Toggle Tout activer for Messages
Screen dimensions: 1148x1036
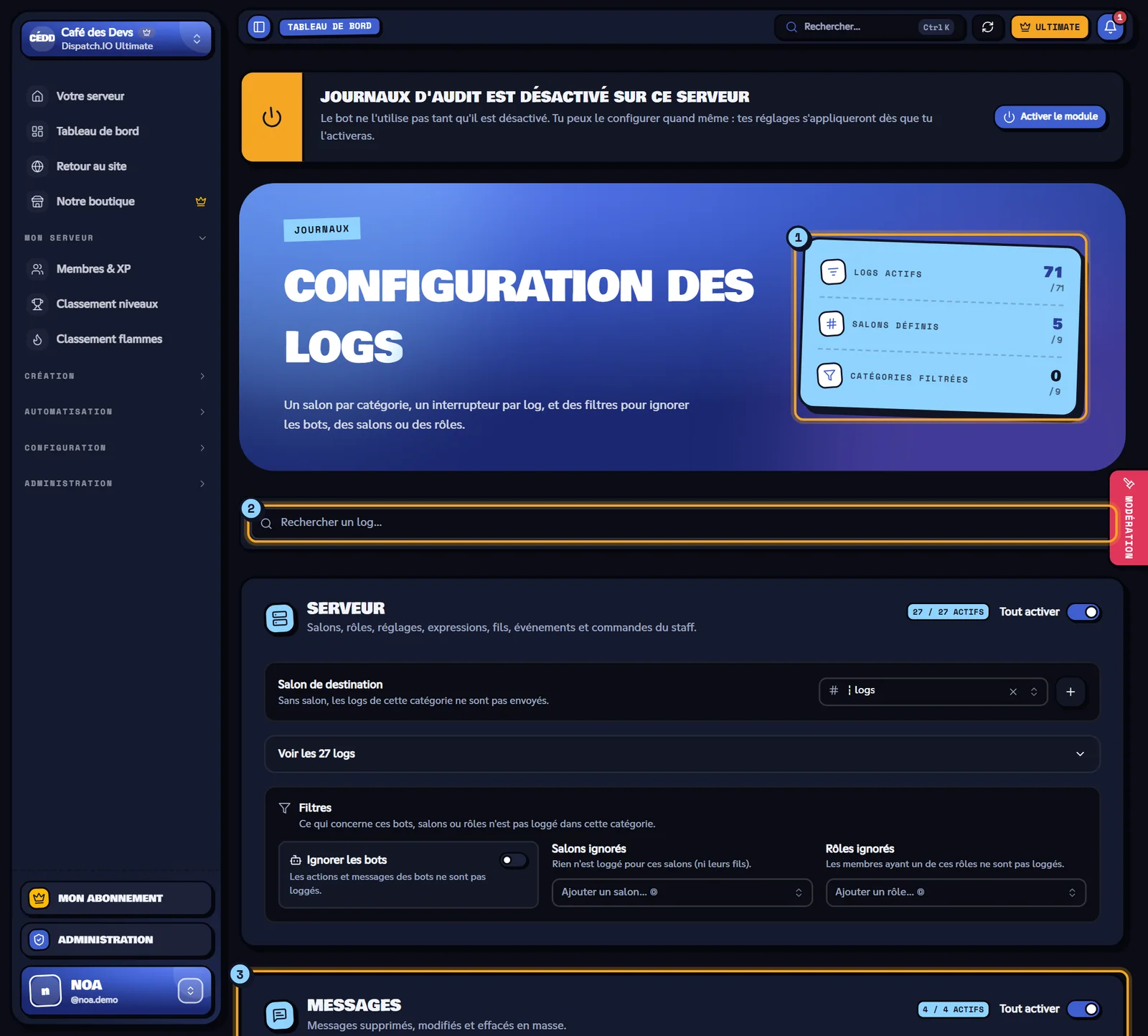(x=1083, y=1009)
